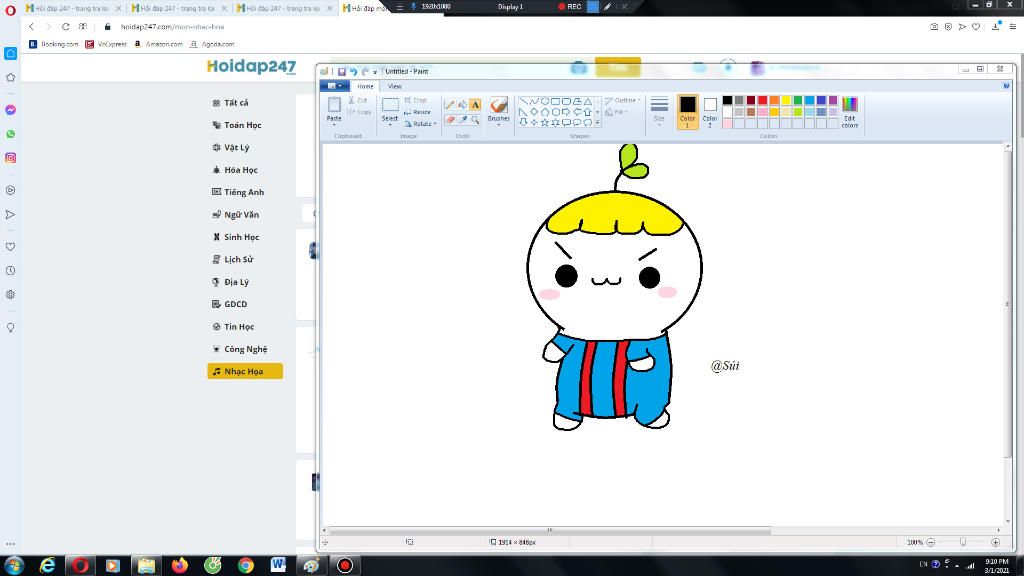Image resolution: width=1024 pixels, height=576 pixels.
Task: Select the Nhạc Họa subject menu item
Action: pos(245,372)
